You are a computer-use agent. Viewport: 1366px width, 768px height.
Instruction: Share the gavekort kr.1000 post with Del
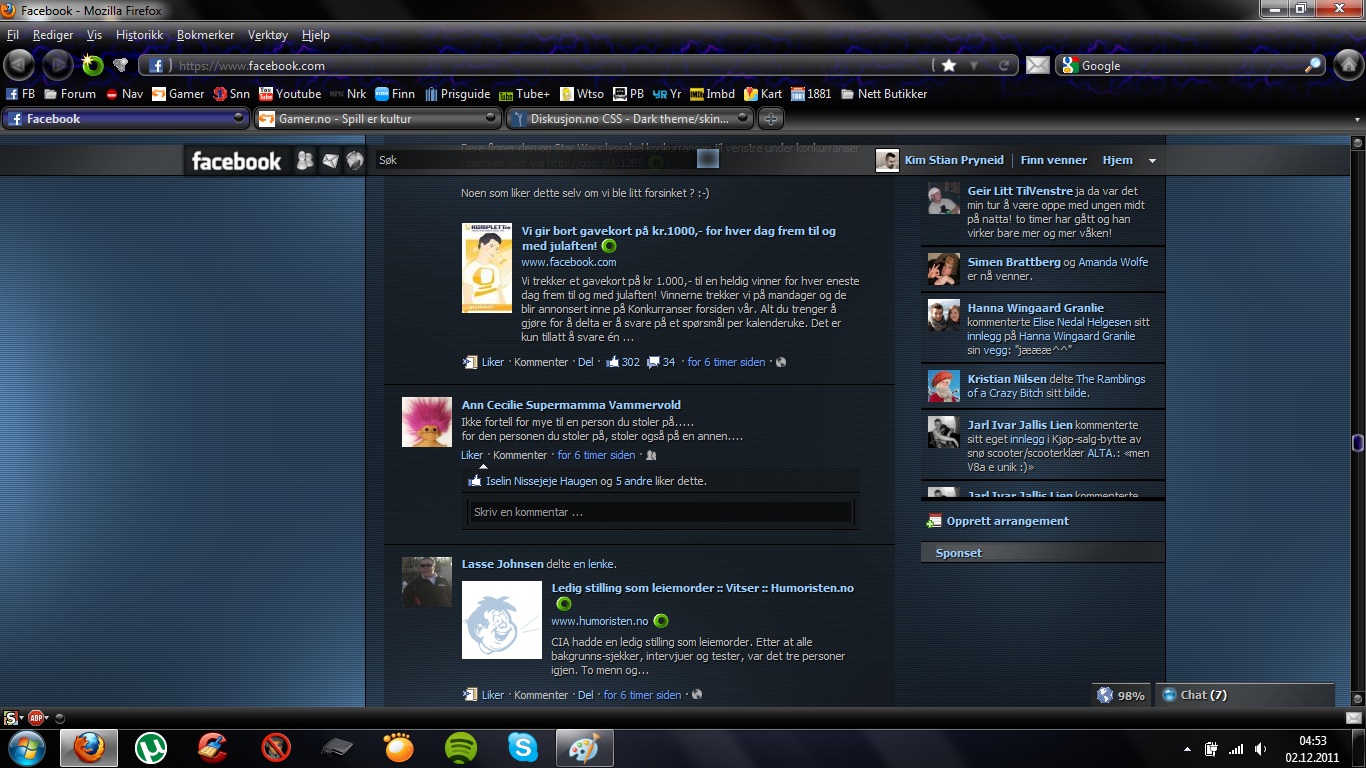tap(586, 362)
